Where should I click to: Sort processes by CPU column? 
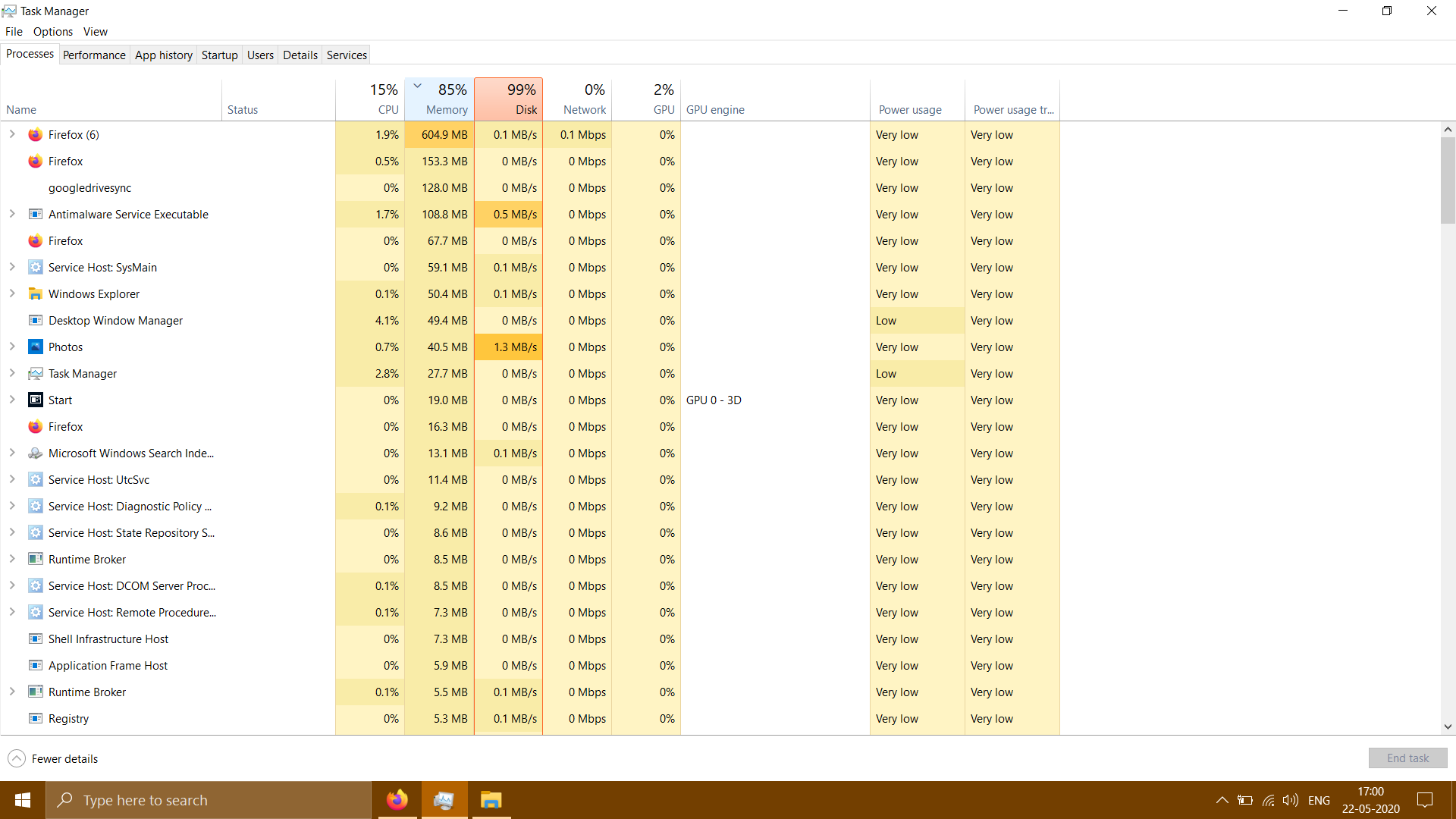[370, 99]
